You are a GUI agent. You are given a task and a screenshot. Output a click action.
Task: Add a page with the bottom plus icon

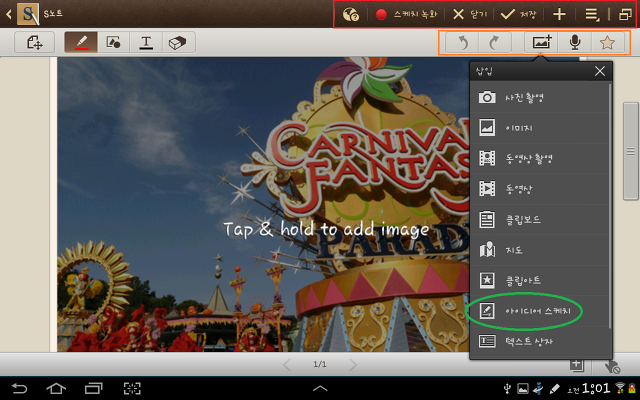click(x=577, y=364)
